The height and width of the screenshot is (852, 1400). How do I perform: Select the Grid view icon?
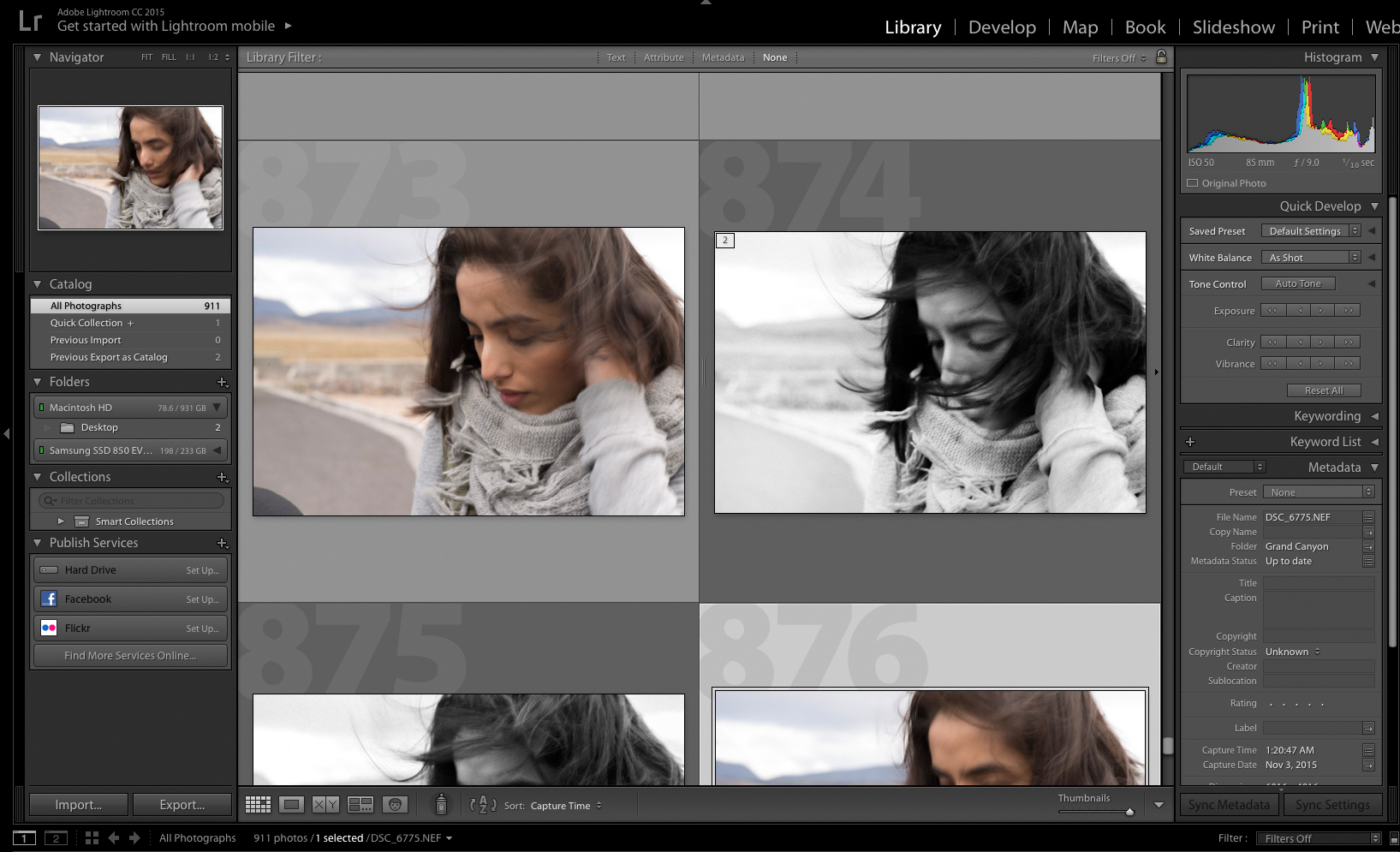coord(258,805)
